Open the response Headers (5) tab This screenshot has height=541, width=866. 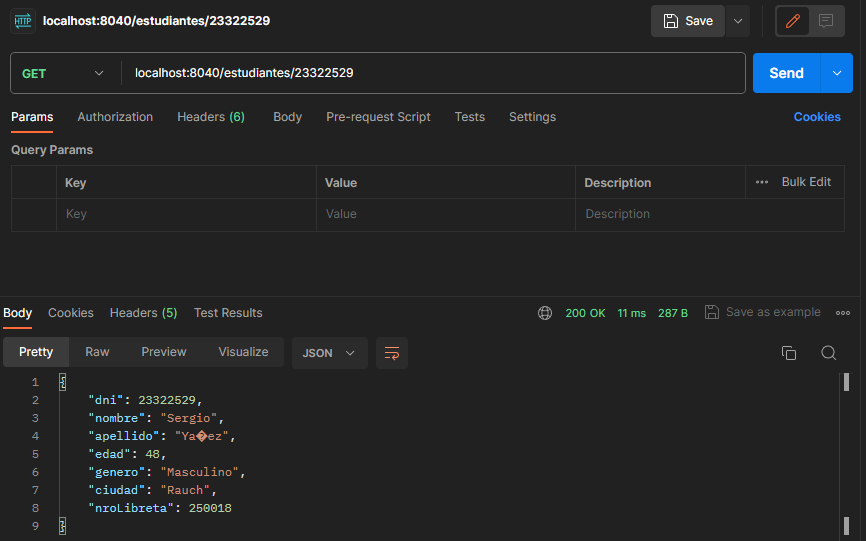[x=144, y=313]
